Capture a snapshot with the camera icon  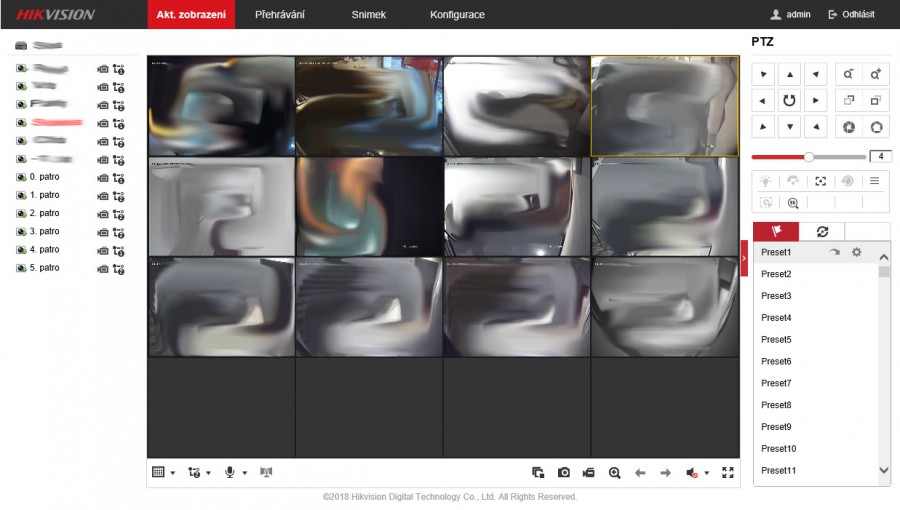pyautogui.click(x=564, y=472)
